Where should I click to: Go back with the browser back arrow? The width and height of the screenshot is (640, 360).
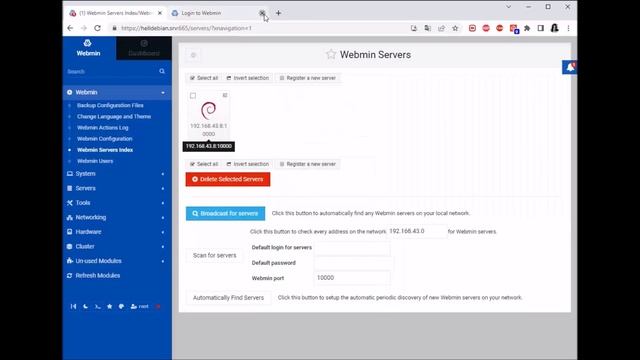coord(70,28)
